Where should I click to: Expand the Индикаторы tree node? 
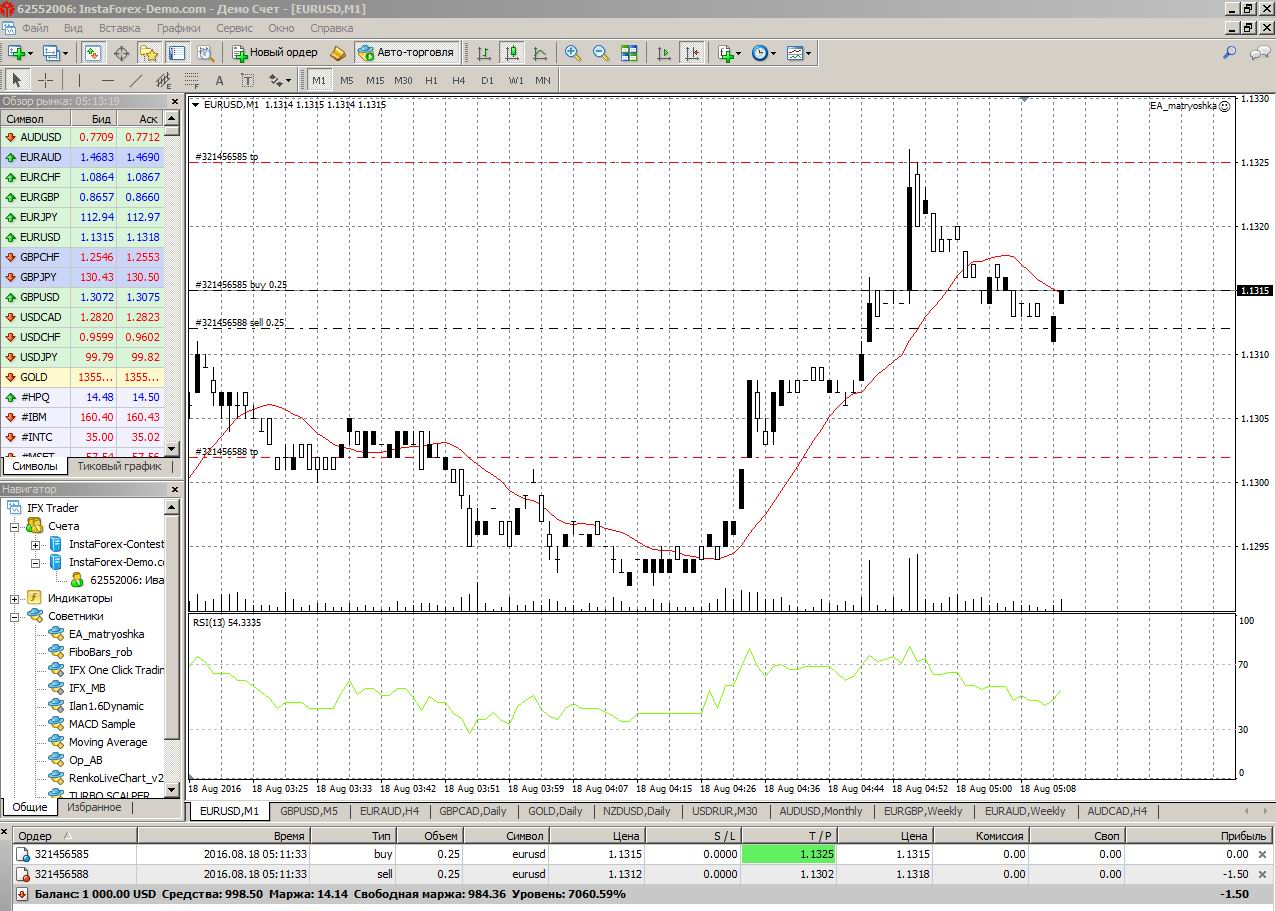pyautogui.click(x=16, y=598)
